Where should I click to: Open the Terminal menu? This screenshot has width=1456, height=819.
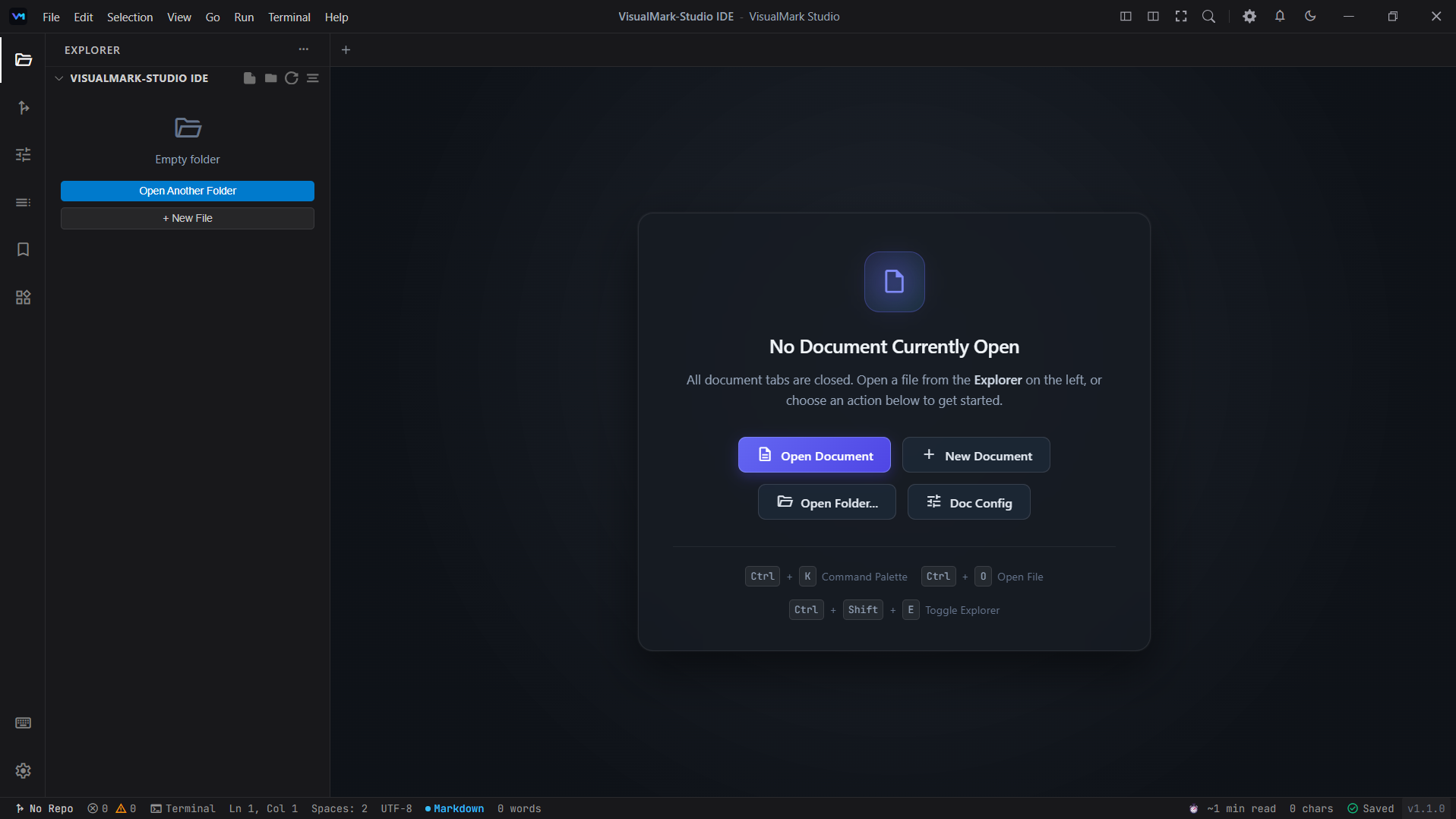click(x=289, y=17)
